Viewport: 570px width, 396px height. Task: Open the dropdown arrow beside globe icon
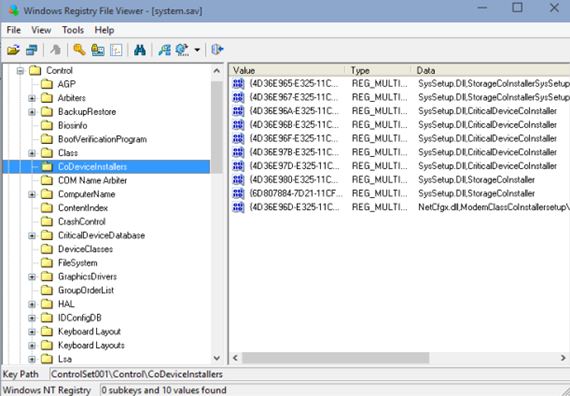pyautogui.click(x=197, y=50)
